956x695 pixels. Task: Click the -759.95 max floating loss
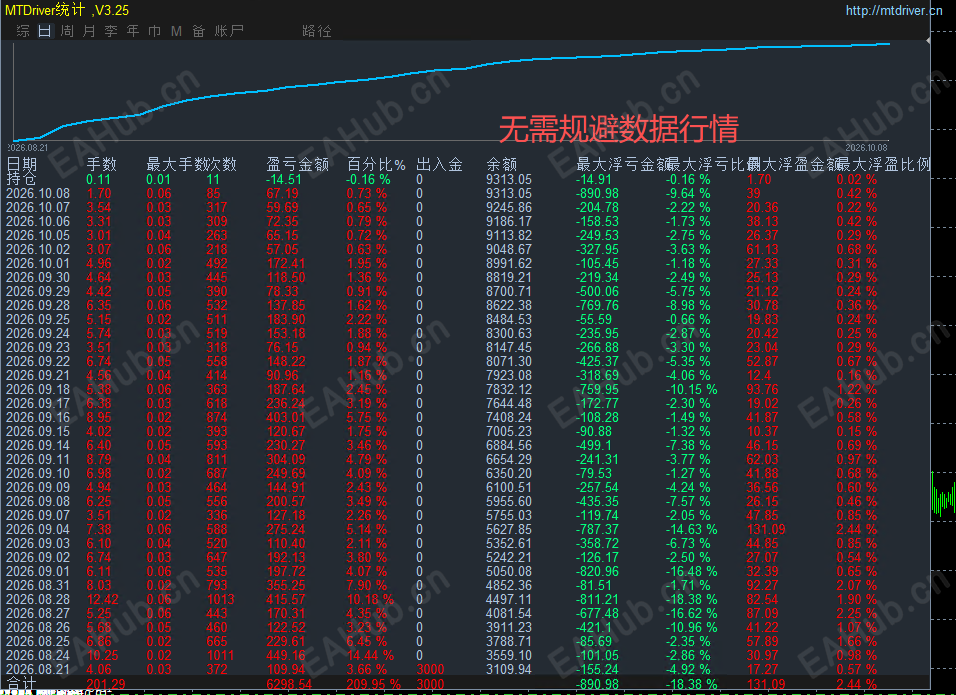coord(598,390)
